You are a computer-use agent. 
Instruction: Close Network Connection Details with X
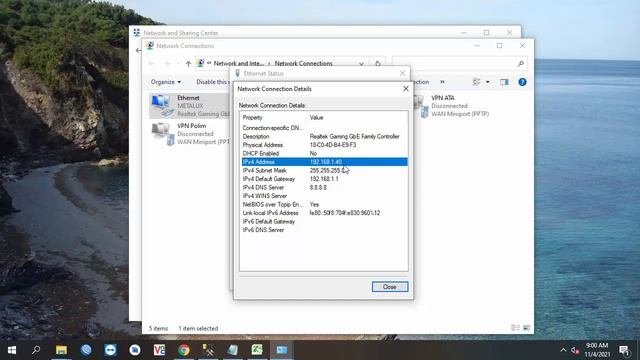pos(406,89)
